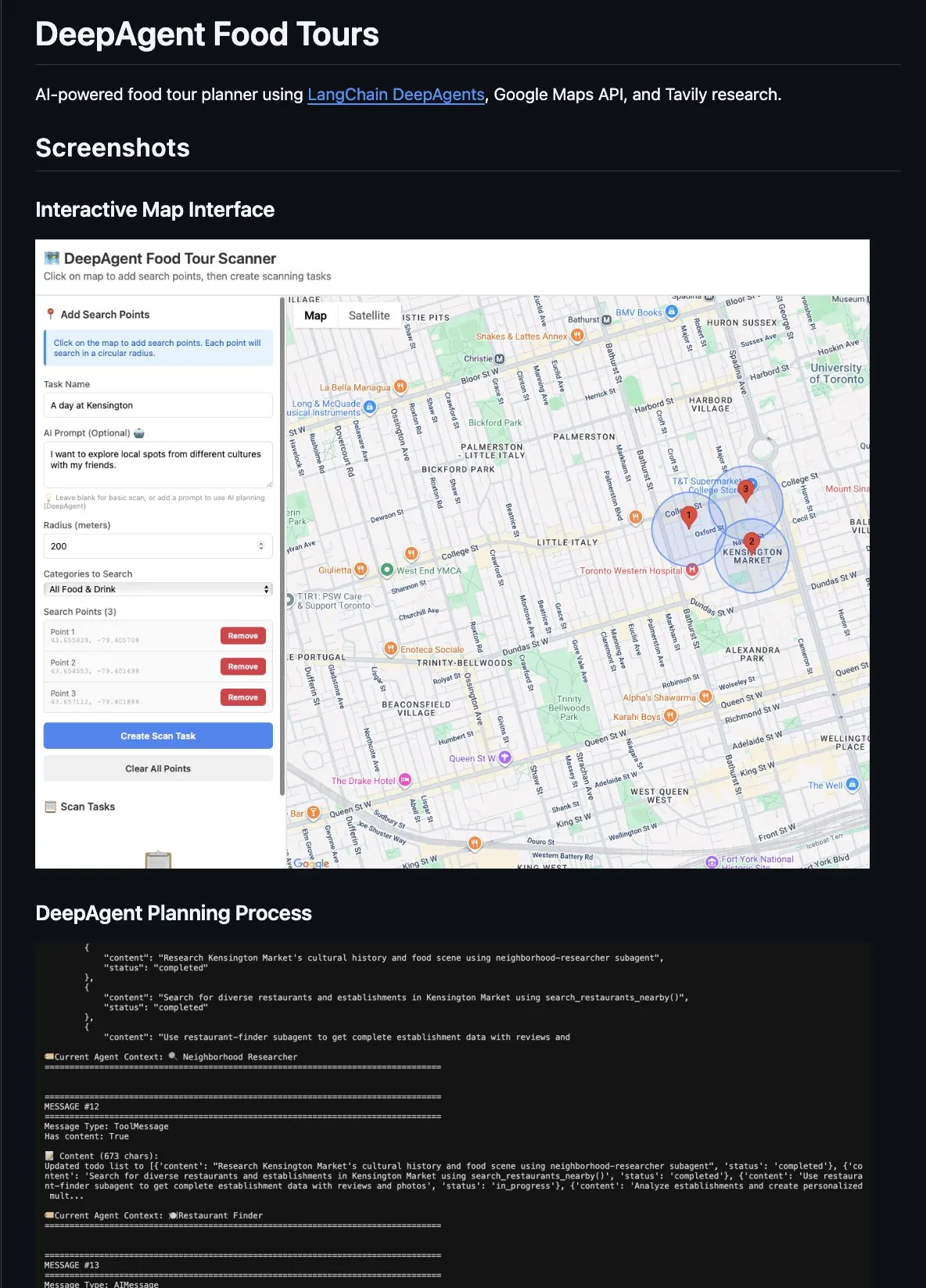Switch to the Satellite map view
Viewport: 926px width, 1288px height.
coord(368,315)
